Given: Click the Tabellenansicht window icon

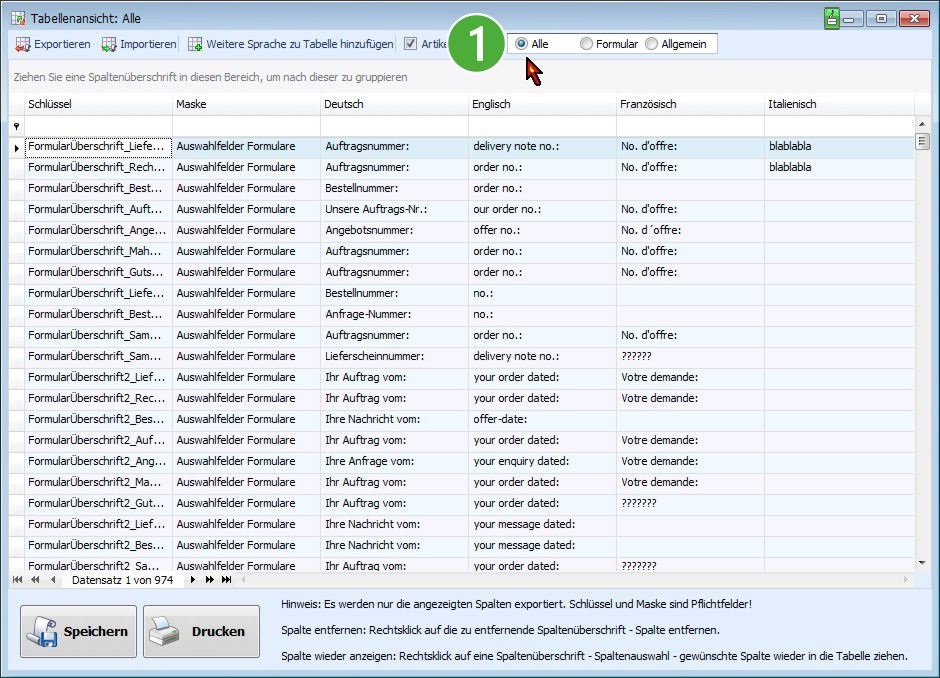Looking at the screenshot, I should tap(18, 19).
